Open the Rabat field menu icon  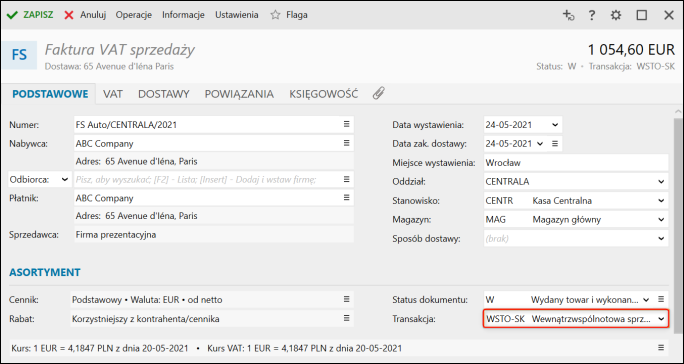click(x=346, y=318)
